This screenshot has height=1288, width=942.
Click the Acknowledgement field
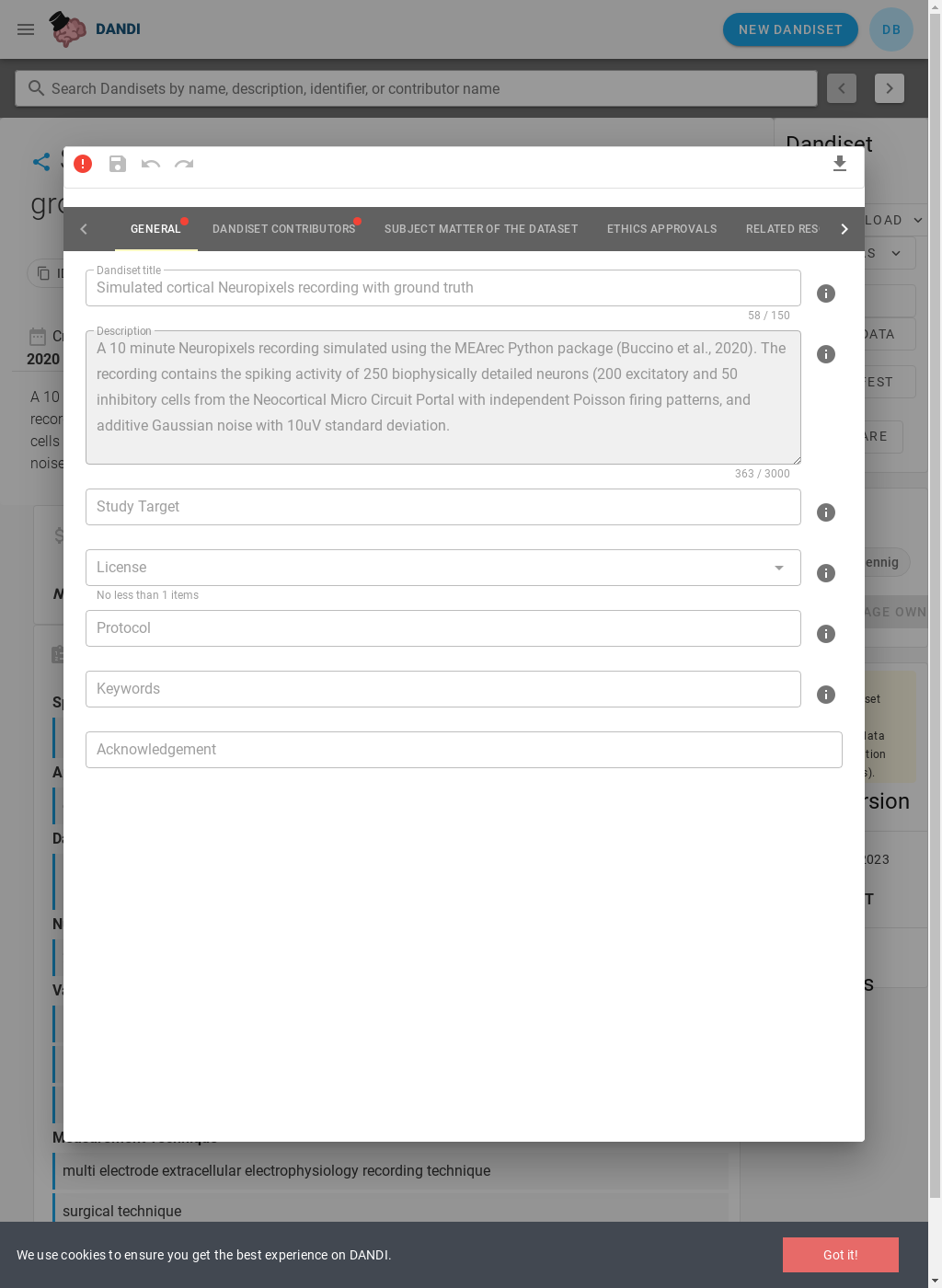coord(464,750)
